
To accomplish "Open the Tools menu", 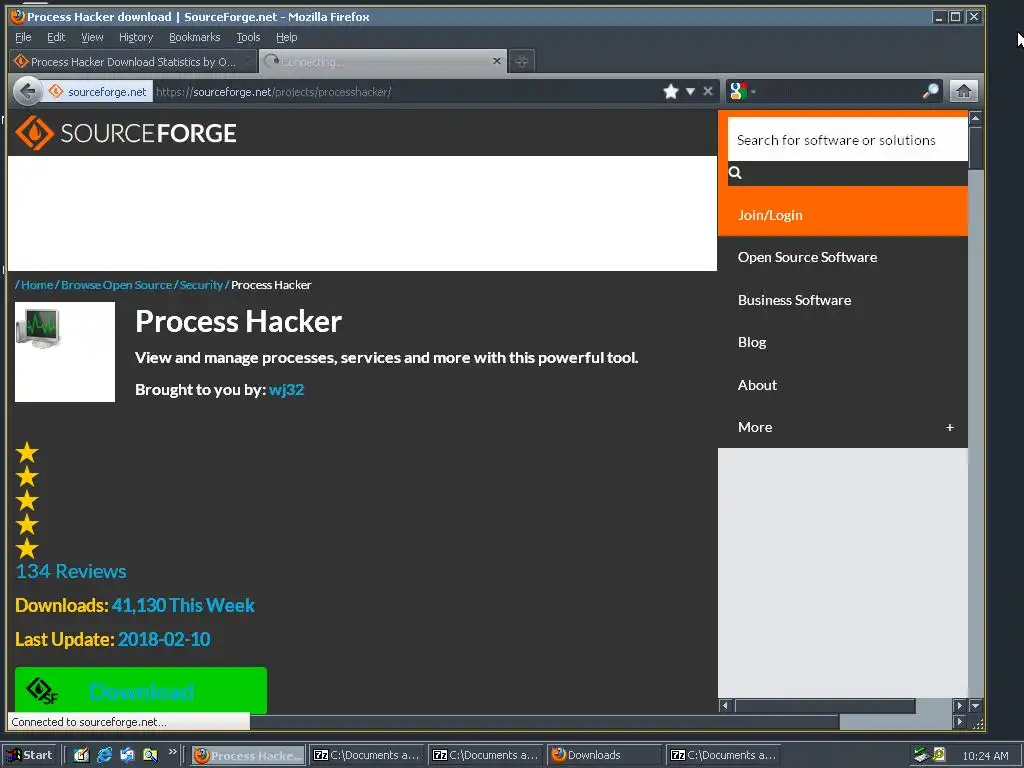I will click(248, 37).
